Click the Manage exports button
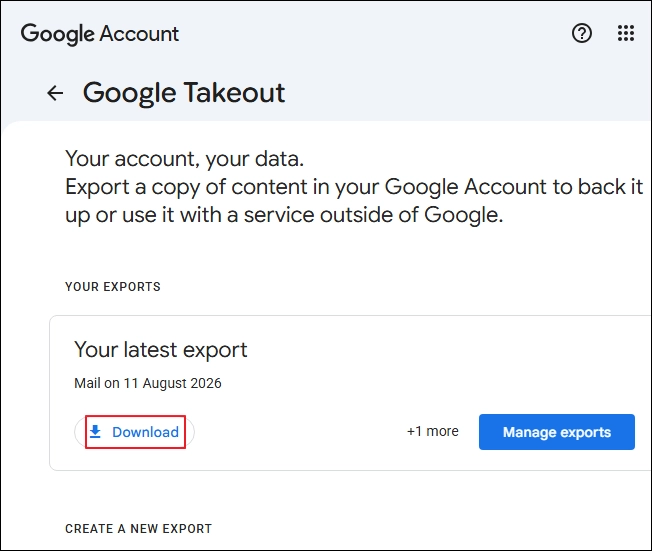 [557, 432]
